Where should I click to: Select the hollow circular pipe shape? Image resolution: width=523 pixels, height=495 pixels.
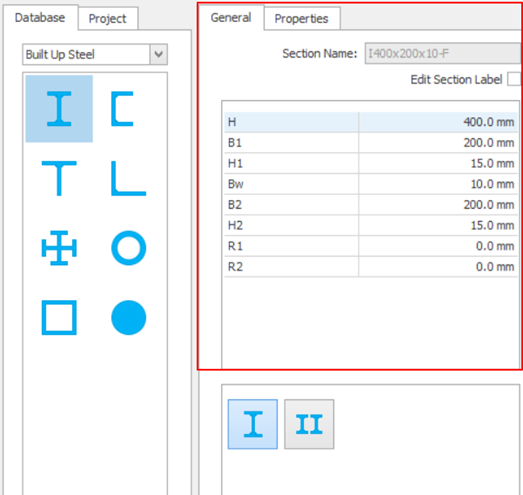128,248
